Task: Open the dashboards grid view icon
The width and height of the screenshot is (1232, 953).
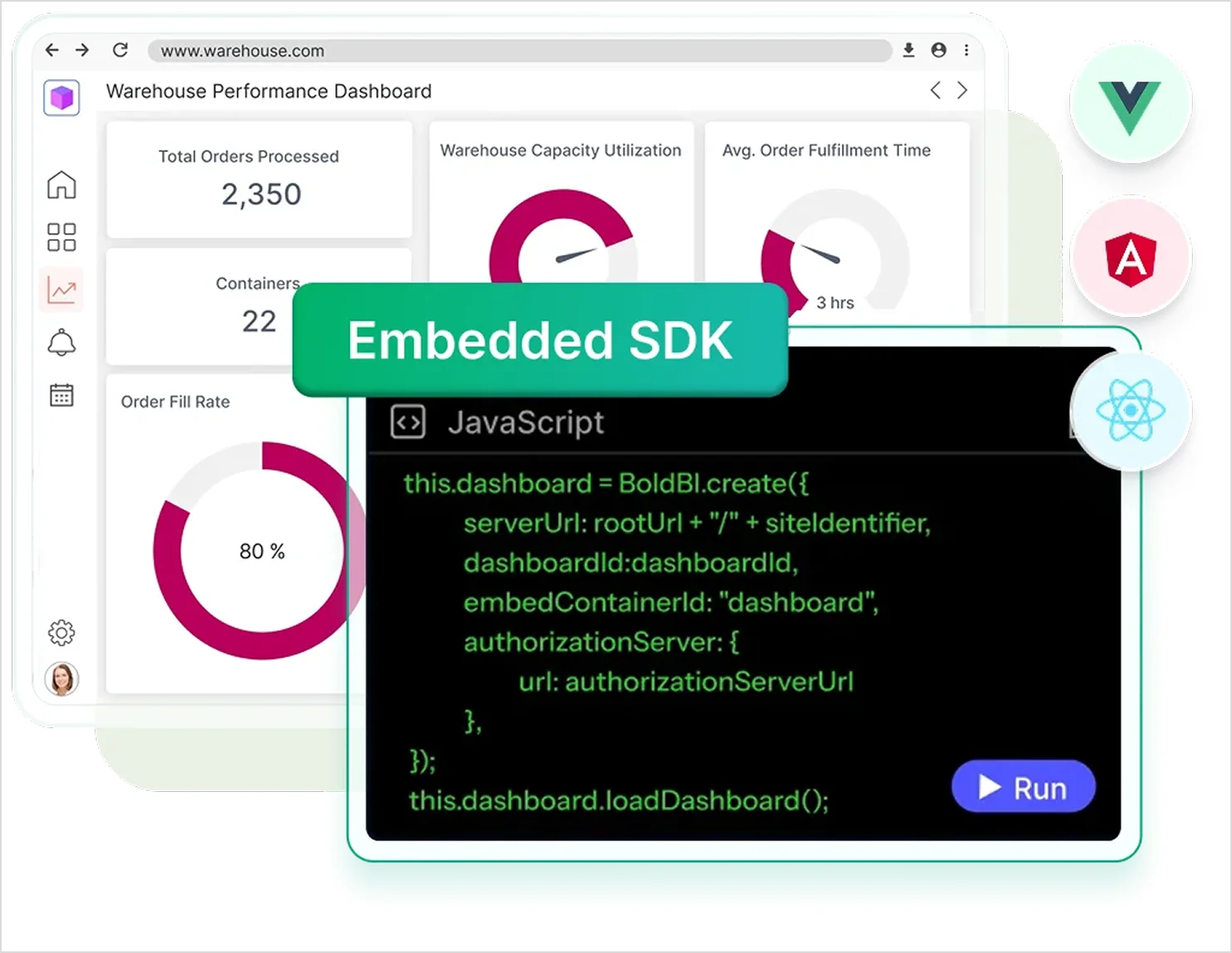Action: [x=61, y=237]
